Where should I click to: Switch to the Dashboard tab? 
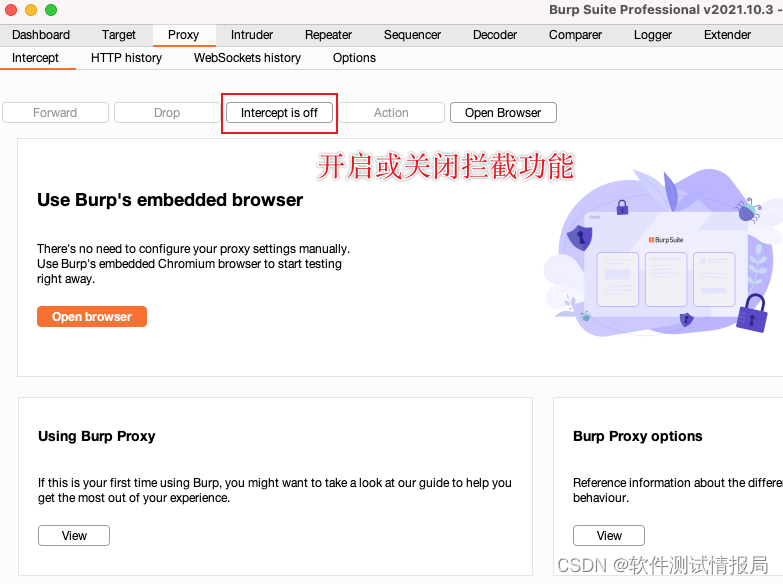click(x=41, y=35)
